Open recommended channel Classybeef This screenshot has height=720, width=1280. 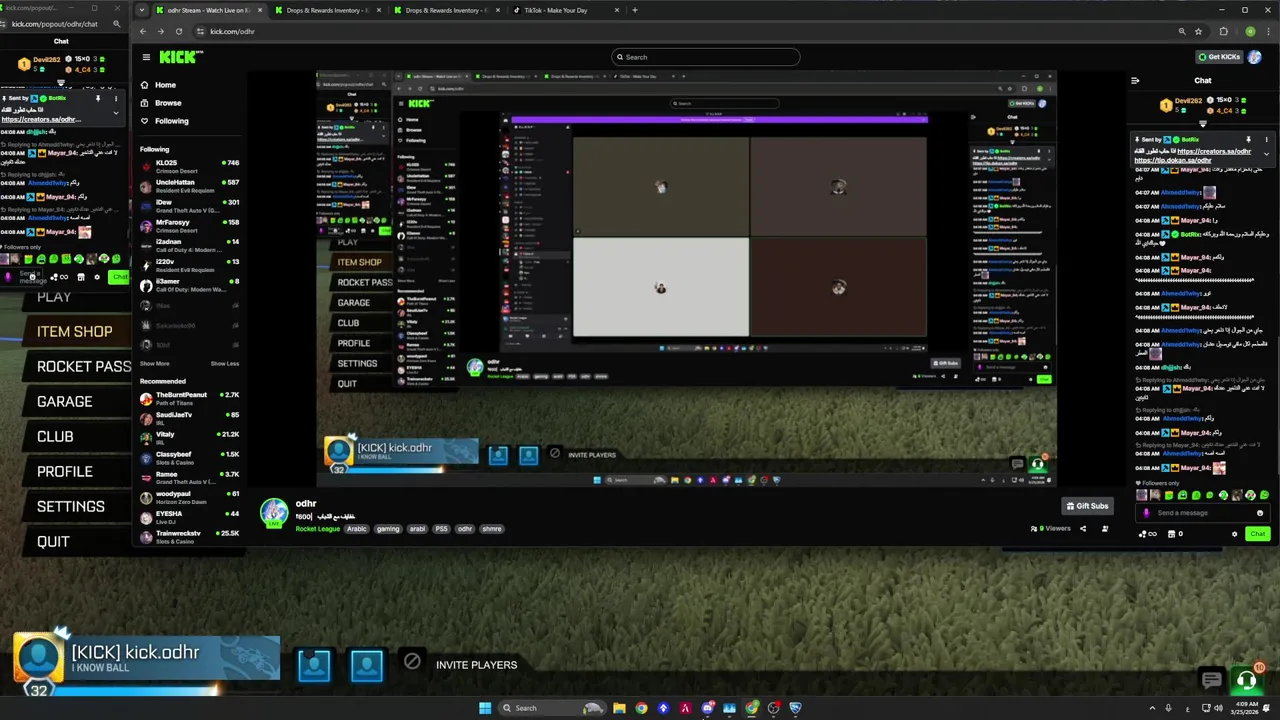(x=189, y=458)
